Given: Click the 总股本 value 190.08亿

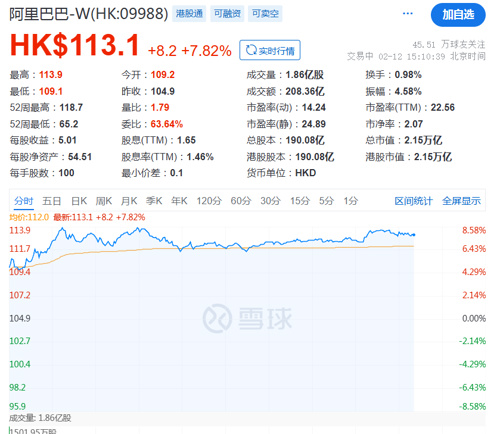Looking at the screenshot, I should (x=305, y=140).
